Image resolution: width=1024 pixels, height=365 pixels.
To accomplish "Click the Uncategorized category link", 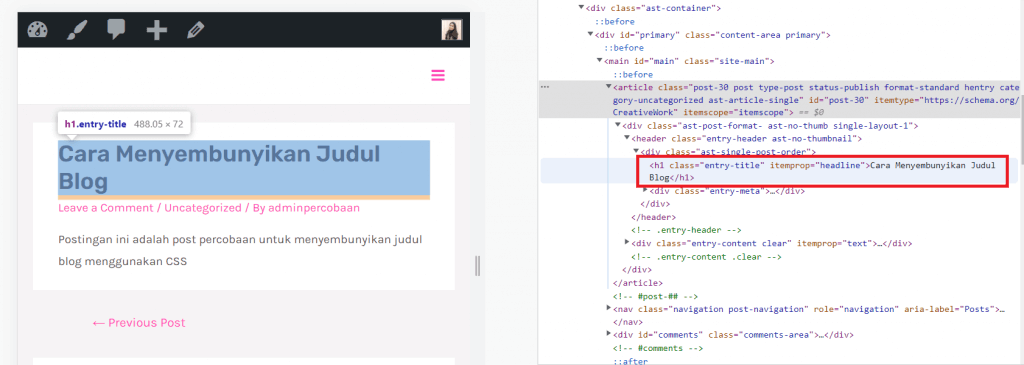I will [x=202, y=208].
